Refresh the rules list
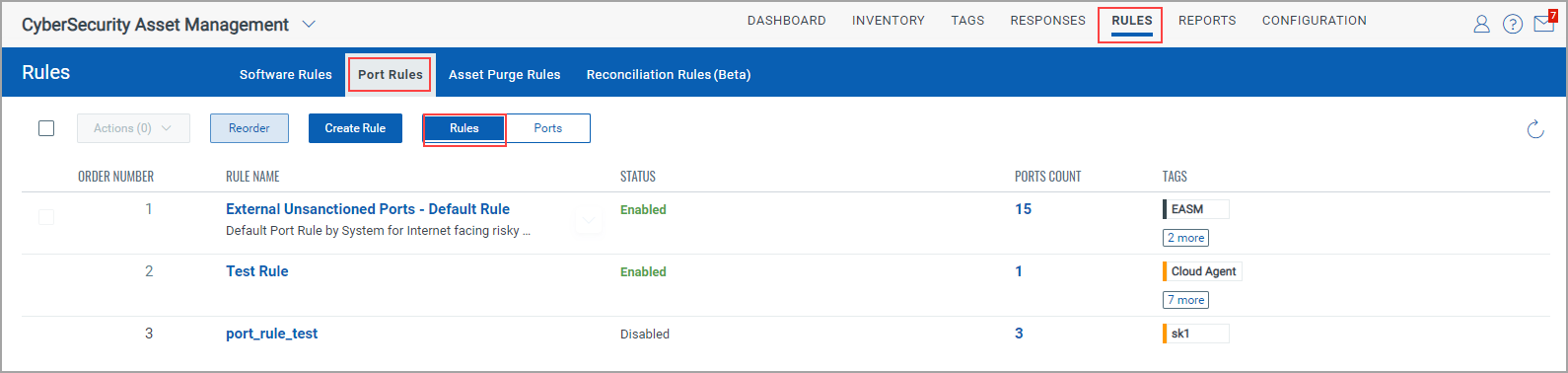1568x373 pixels. (x=1535, y=129)
